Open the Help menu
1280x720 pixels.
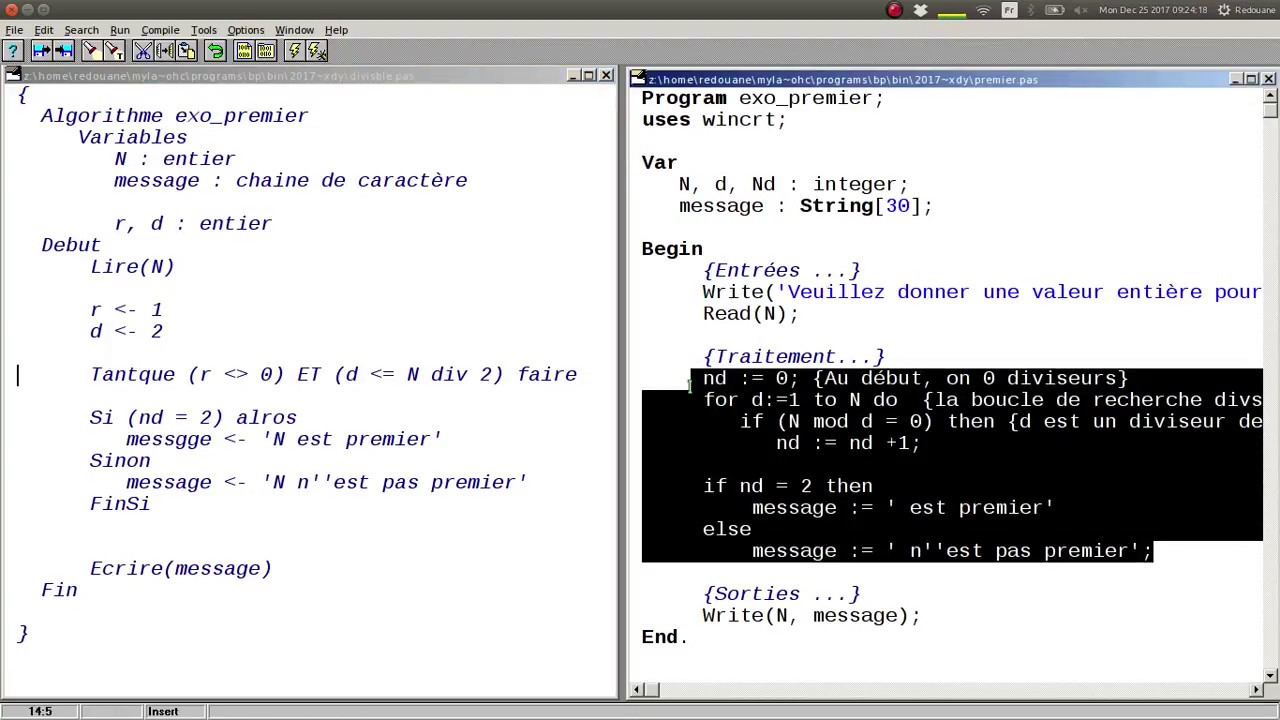click(336, 30)
